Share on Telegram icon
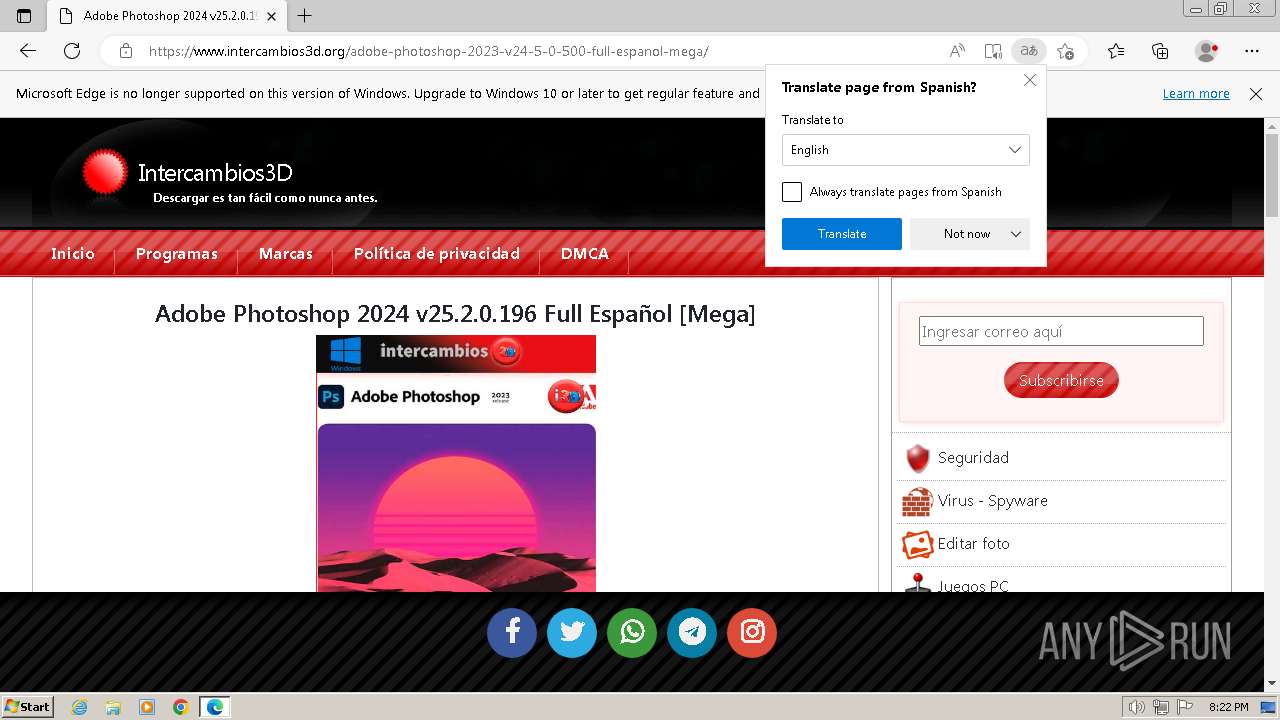 [692, 632]
